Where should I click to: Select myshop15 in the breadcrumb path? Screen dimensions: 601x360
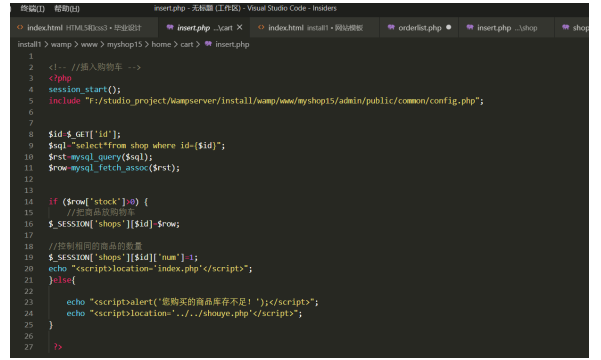click(124, 44)
